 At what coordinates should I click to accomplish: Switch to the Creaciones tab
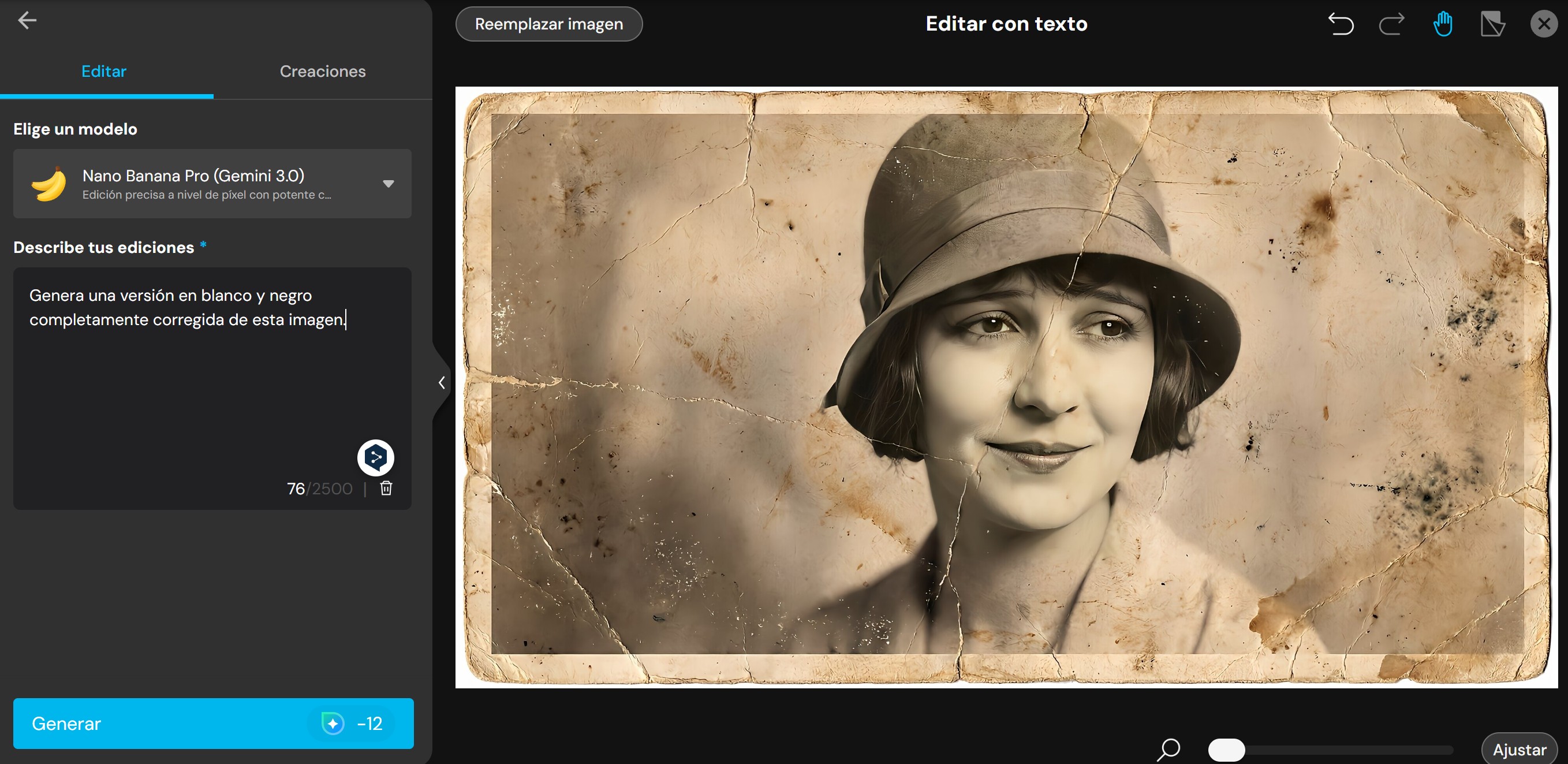click(323, 71)
